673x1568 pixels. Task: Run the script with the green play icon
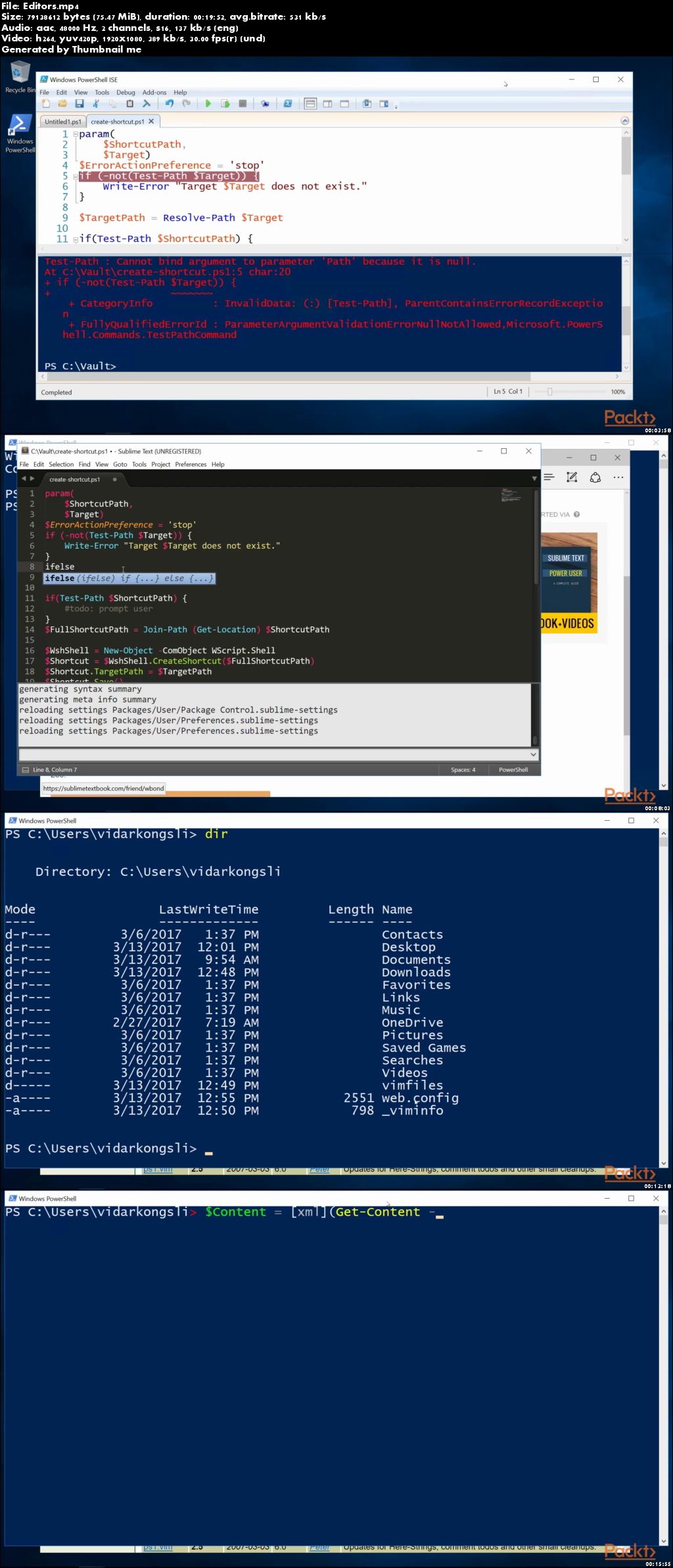point(208,104)
